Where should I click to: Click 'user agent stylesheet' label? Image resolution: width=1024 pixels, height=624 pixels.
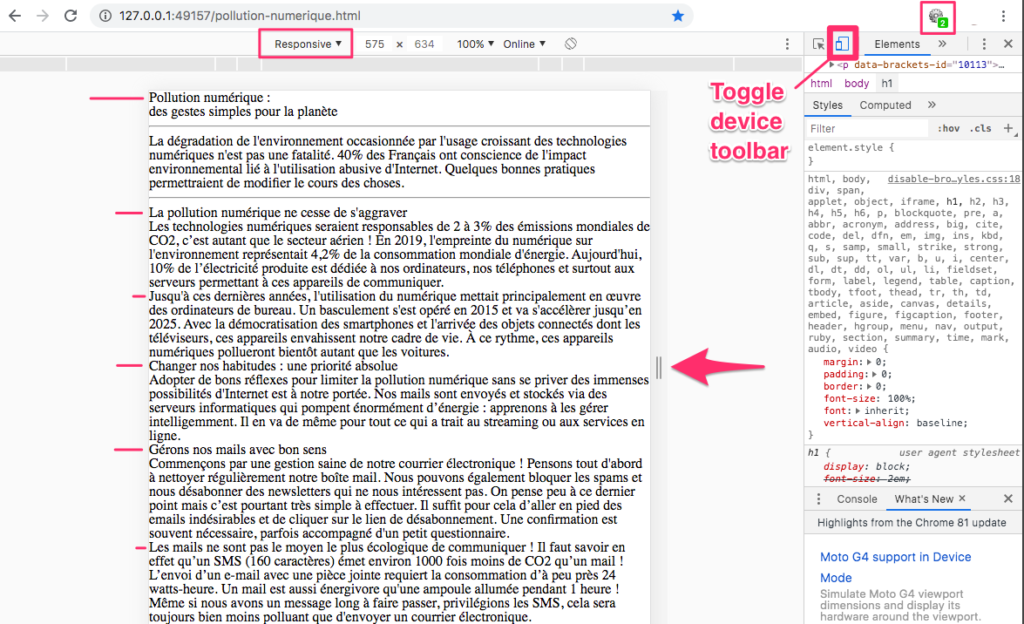pyautogui.click(x=959, y=452)
